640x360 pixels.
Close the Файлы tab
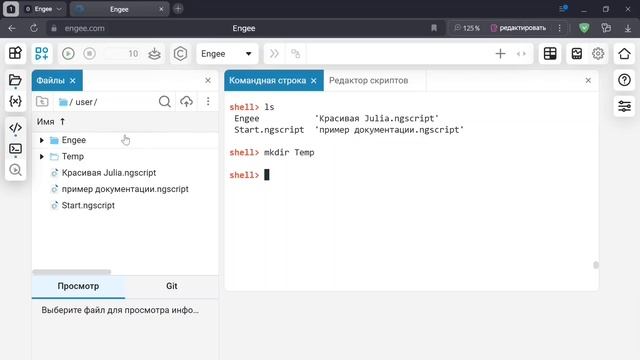(x=73, y=81)
